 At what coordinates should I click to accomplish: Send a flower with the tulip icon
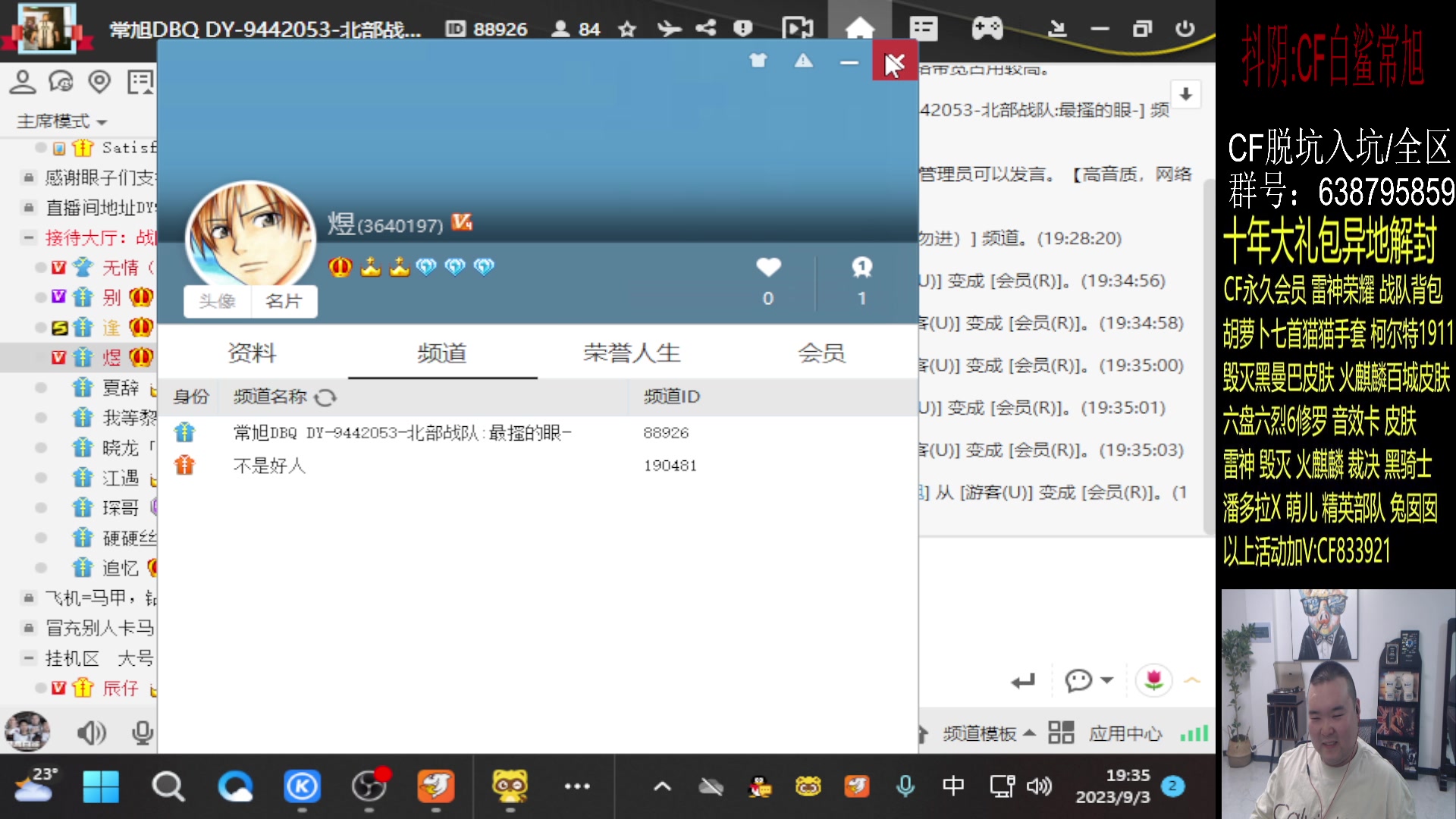coord(1153,679)
